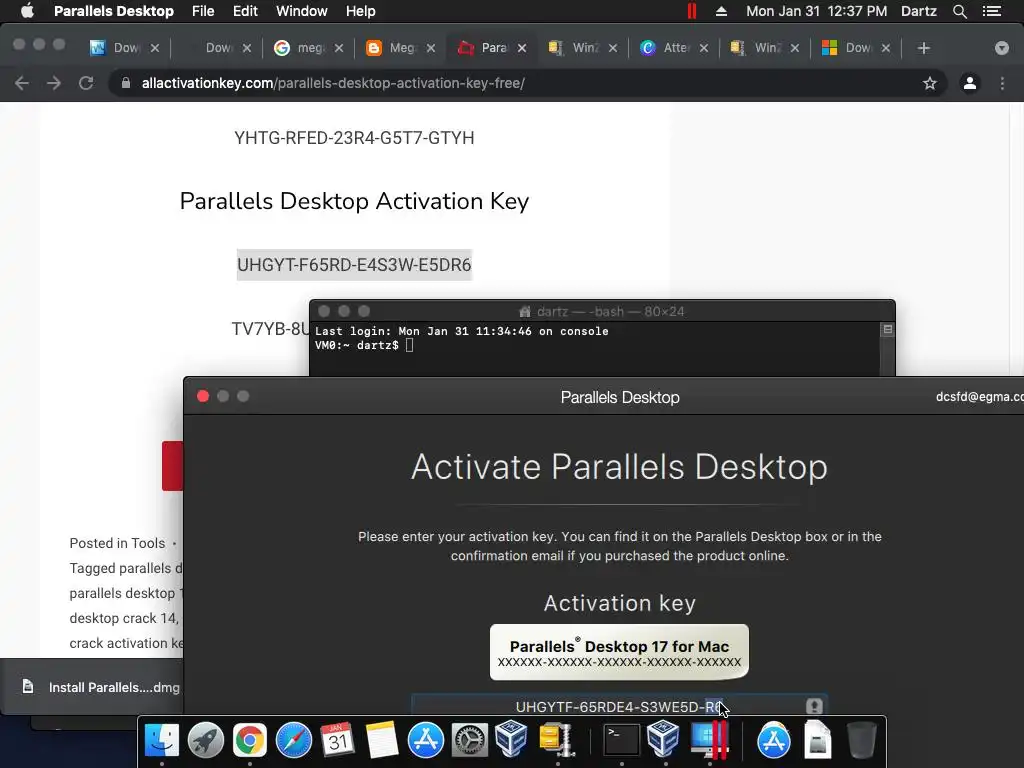This screenshot has height=768, width=1024.
Task: Click the eject icon in menu bar
Action: click(x=721, y=11)
